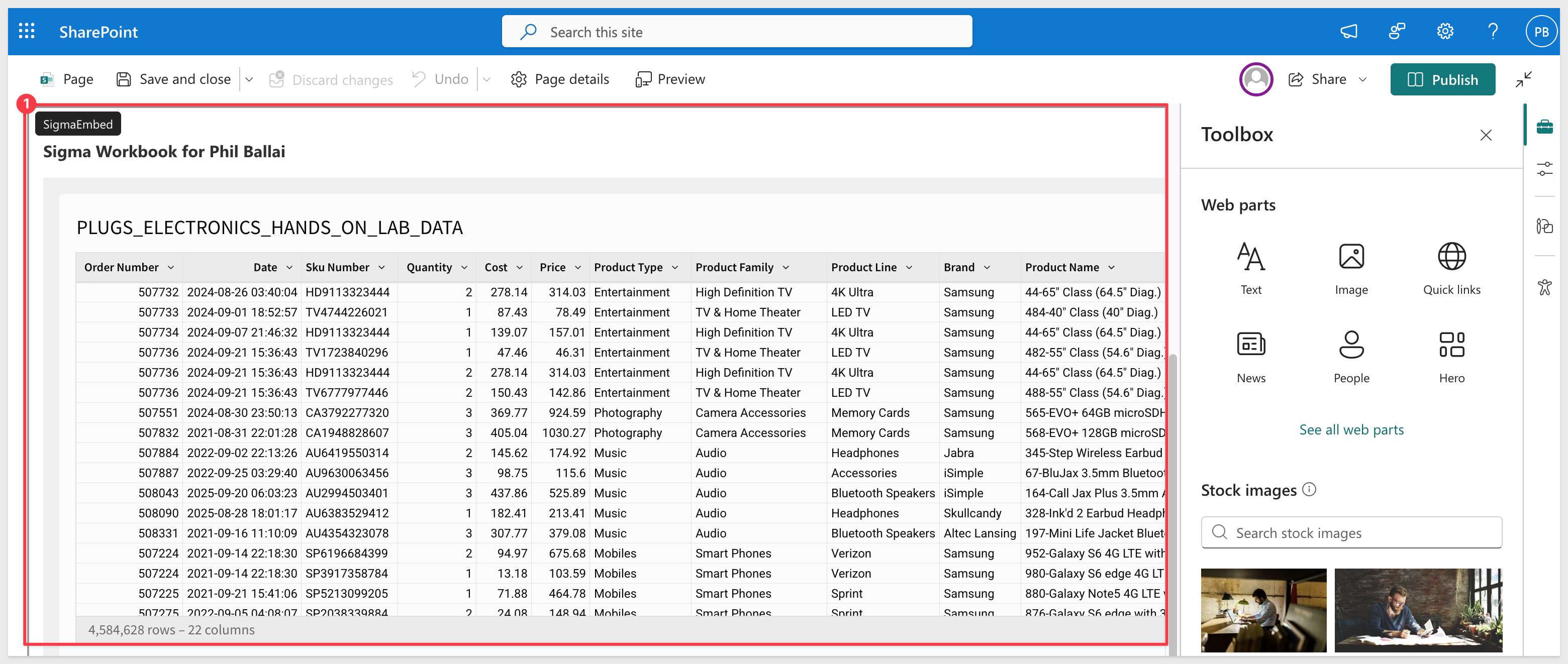The image size is (1568, 664).
Task: Select the Toolbox briefcase icon in right rail
Action: 1544,127
